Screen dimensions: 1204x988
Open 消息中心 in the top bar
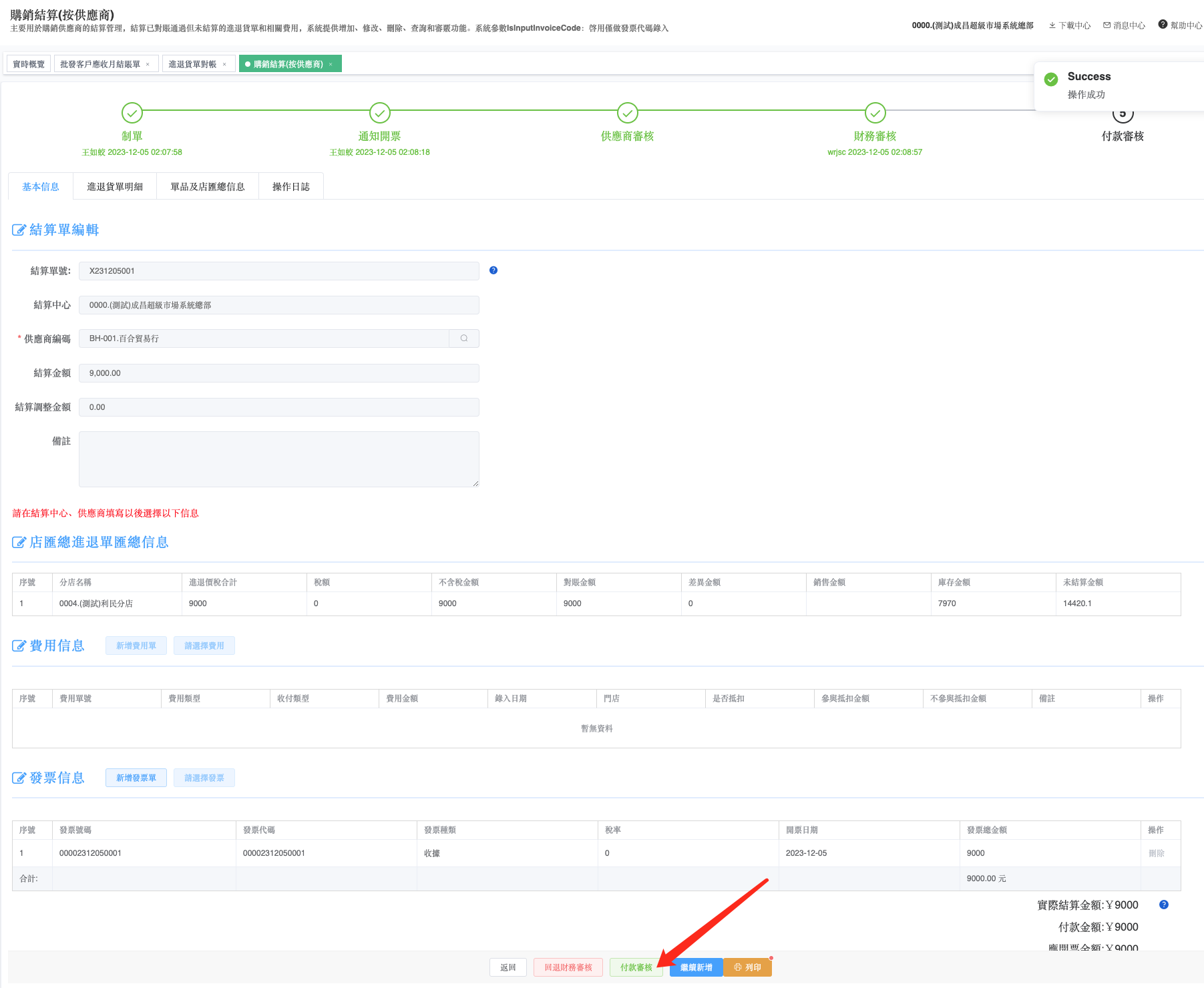click(1124, 25)
